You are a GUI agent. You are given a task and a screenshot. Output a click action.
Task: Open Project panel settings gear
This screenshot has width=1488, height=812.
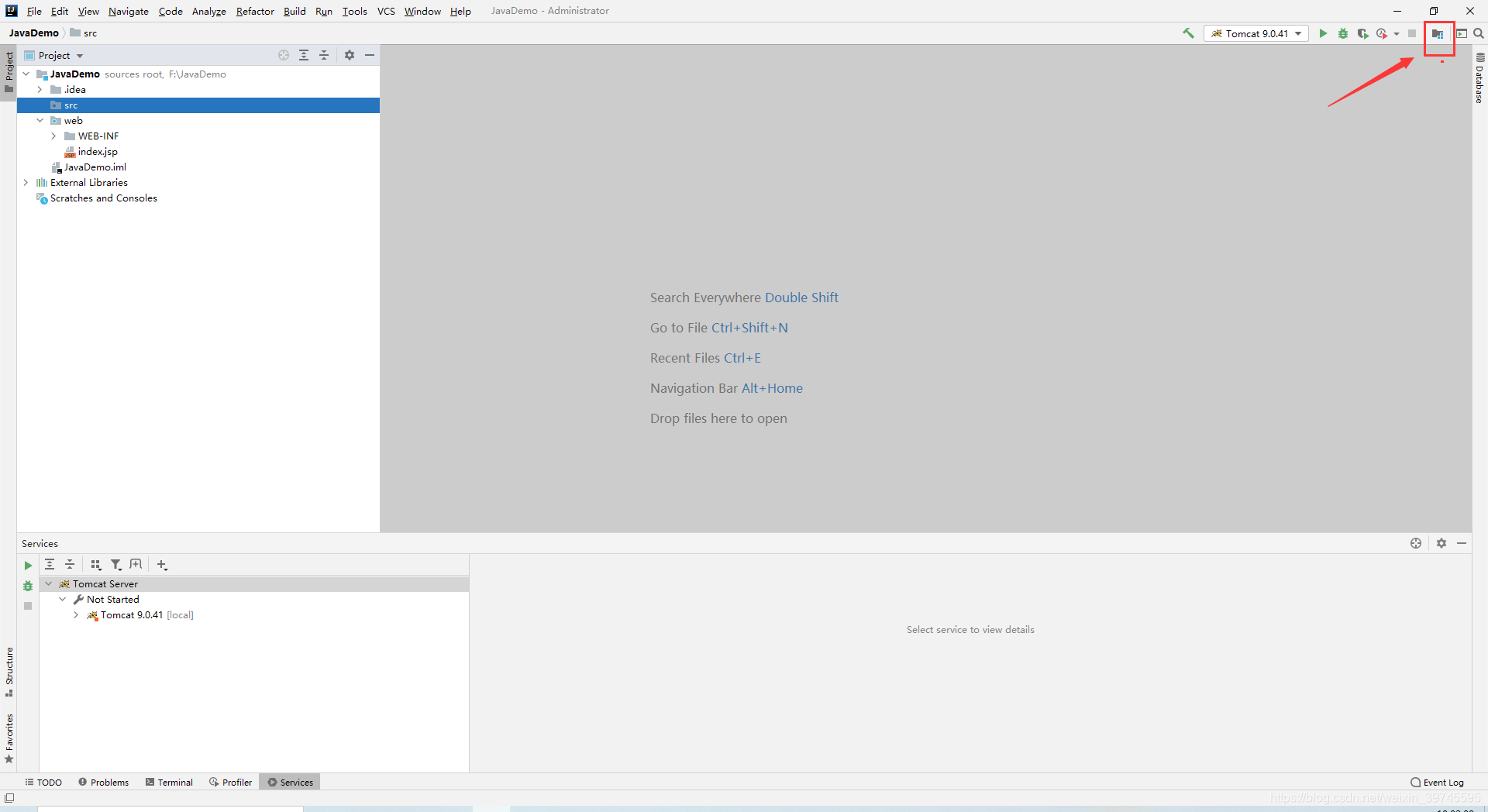pyautogui.click(x=349, y=55)
